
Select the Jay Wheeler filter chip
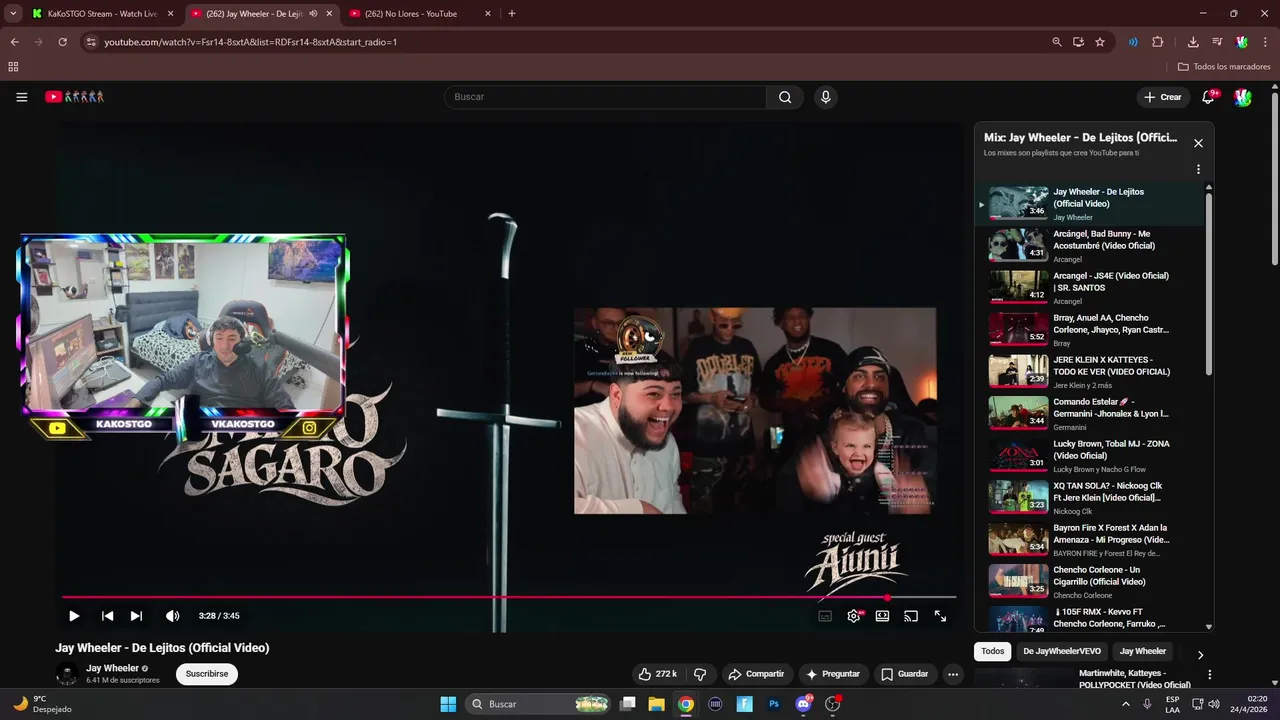click(x=1143, y=651)
